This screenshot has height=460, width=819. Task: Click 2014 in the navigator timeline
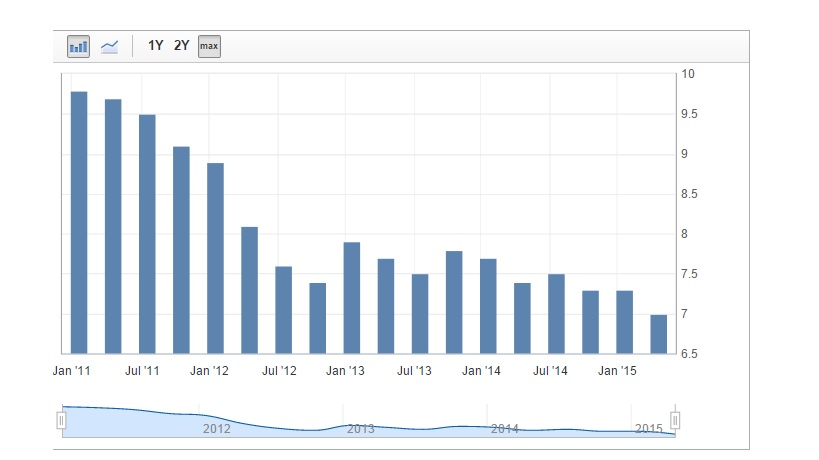(x=505, y=429)
